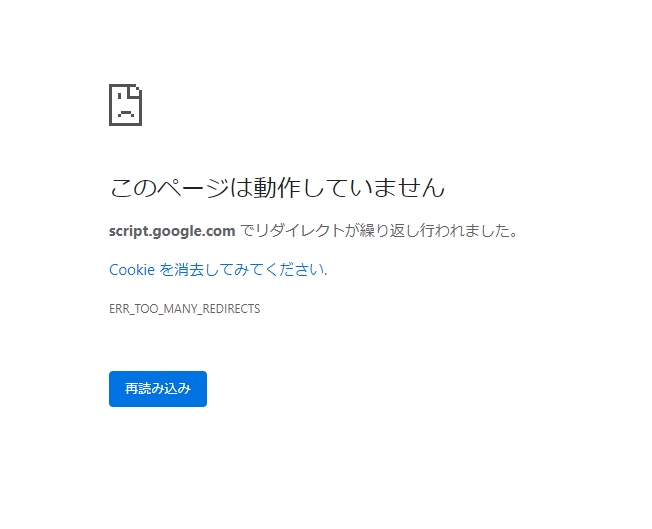Click ERR_TOO at the start of the error code
Viewport: 652px width, 529px height.
click(133, 309)
